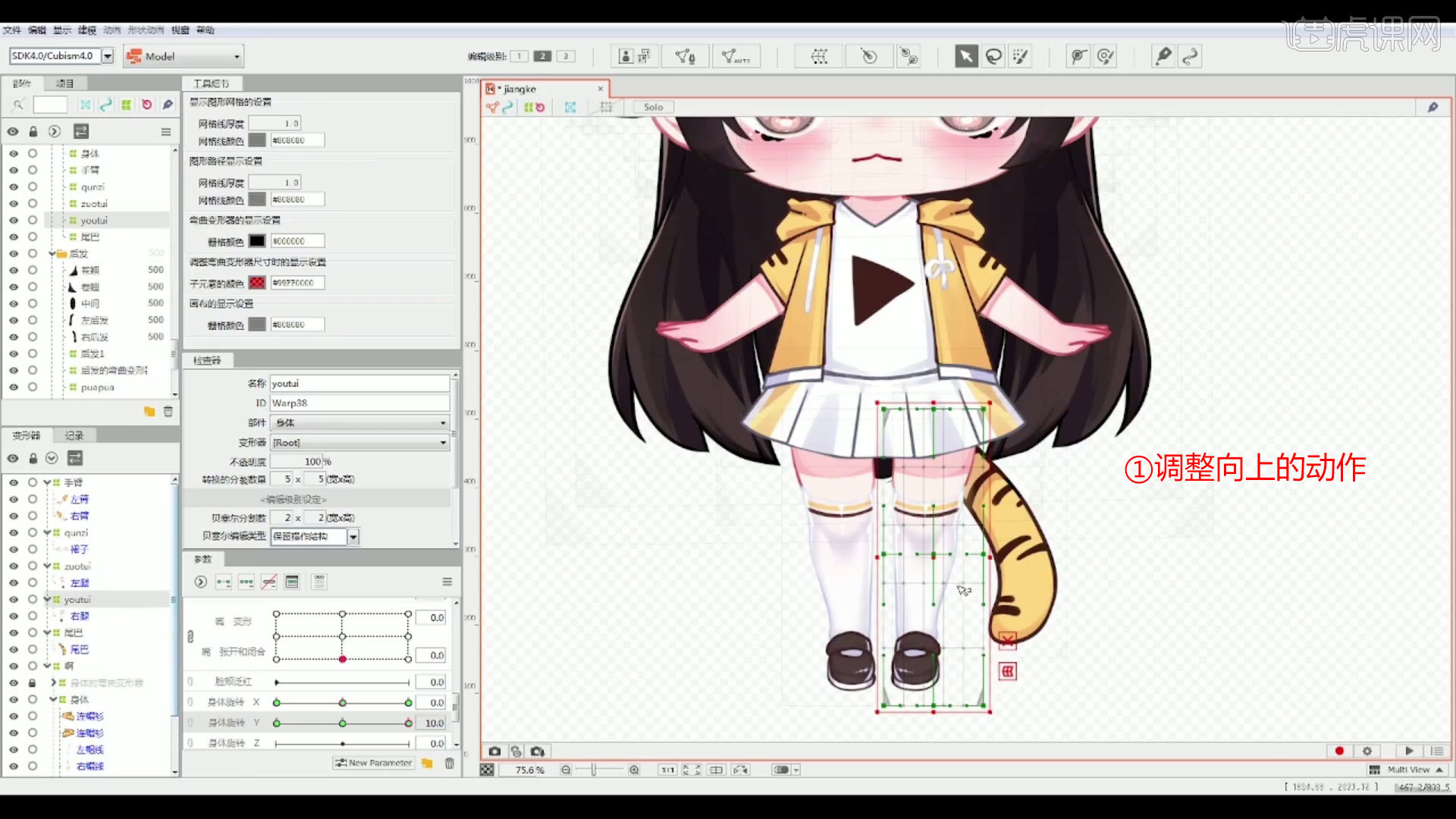Open the 变形器 [Root] dropdown

click(x=360, y=442)
